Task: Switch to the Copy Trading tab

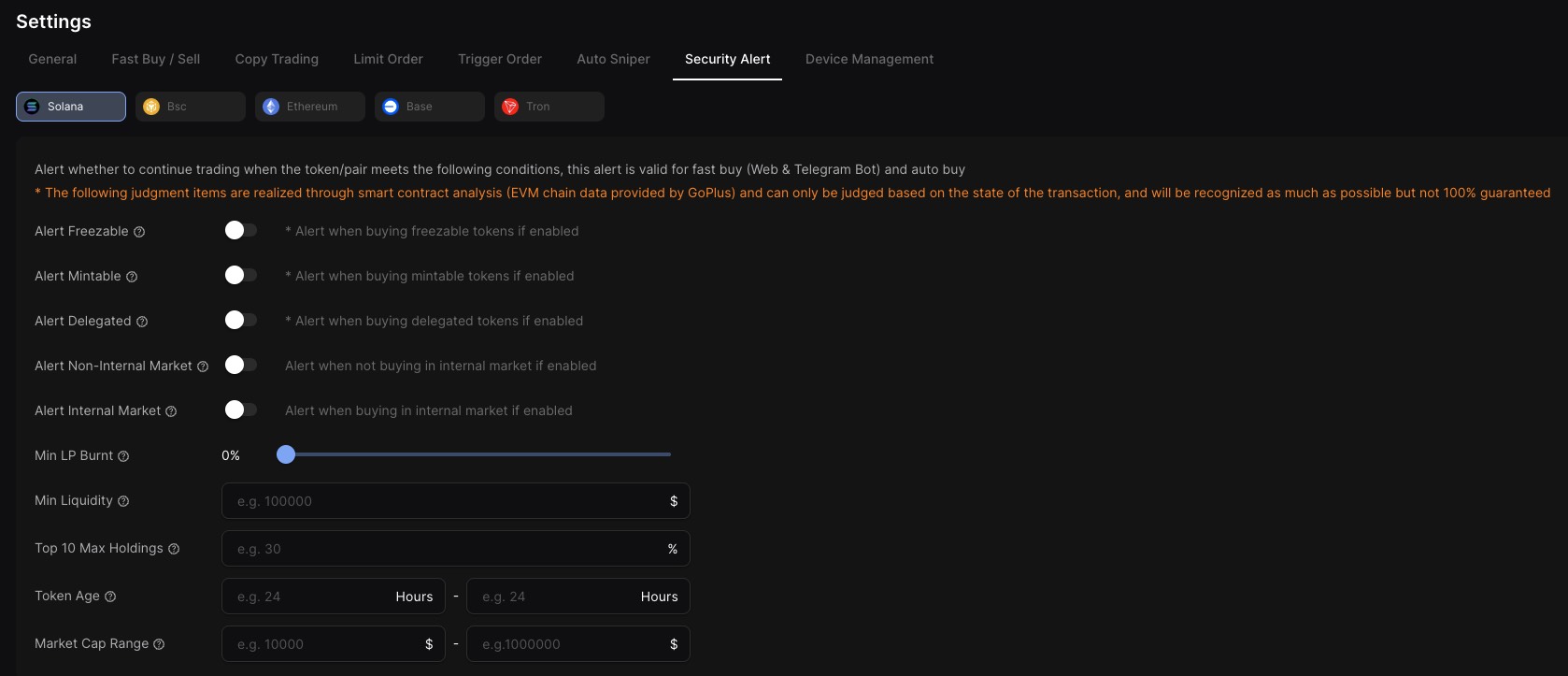Action: pyautogui.click(x=277, y=59)
